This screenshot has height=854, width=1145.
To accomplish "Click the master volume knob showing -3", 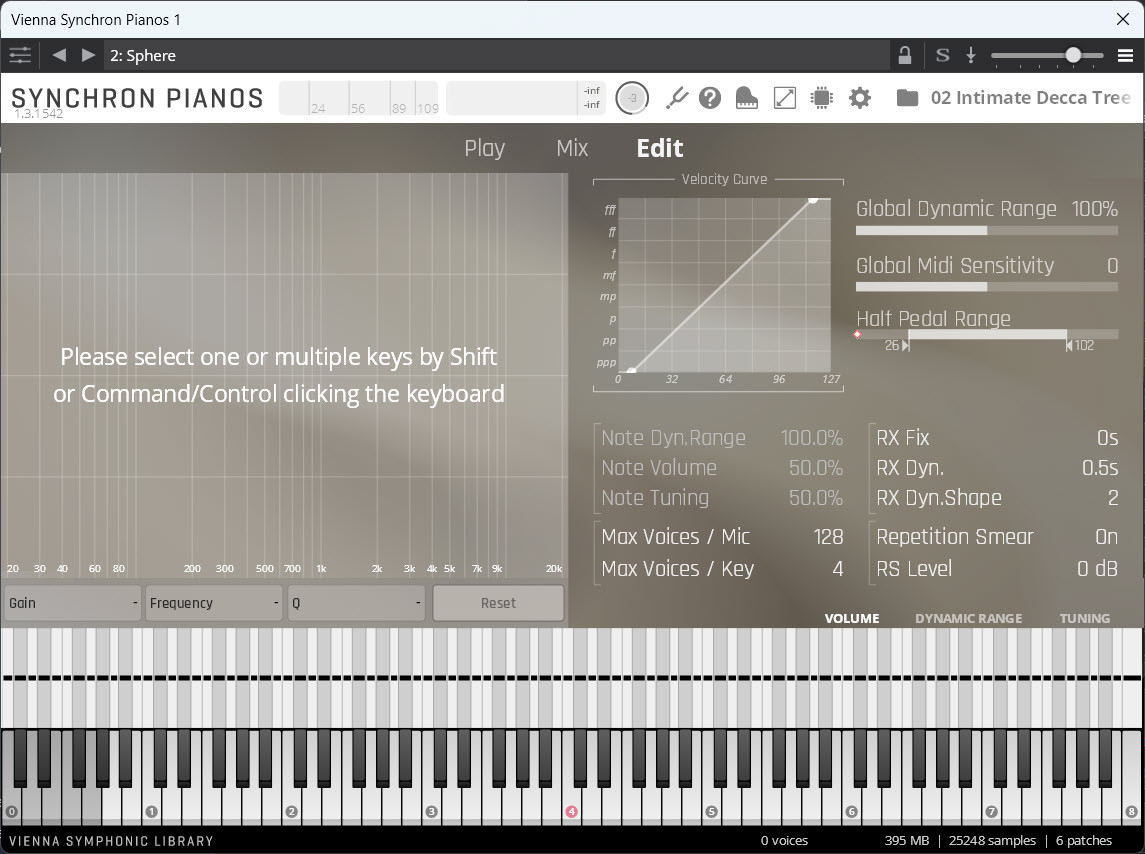I will point(632,98).
